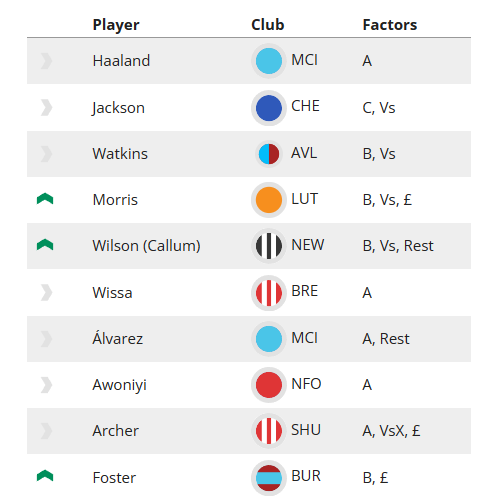478x501 pixels.
Task: Click the grey chevron next to Haaland
Action: point(46,61)
